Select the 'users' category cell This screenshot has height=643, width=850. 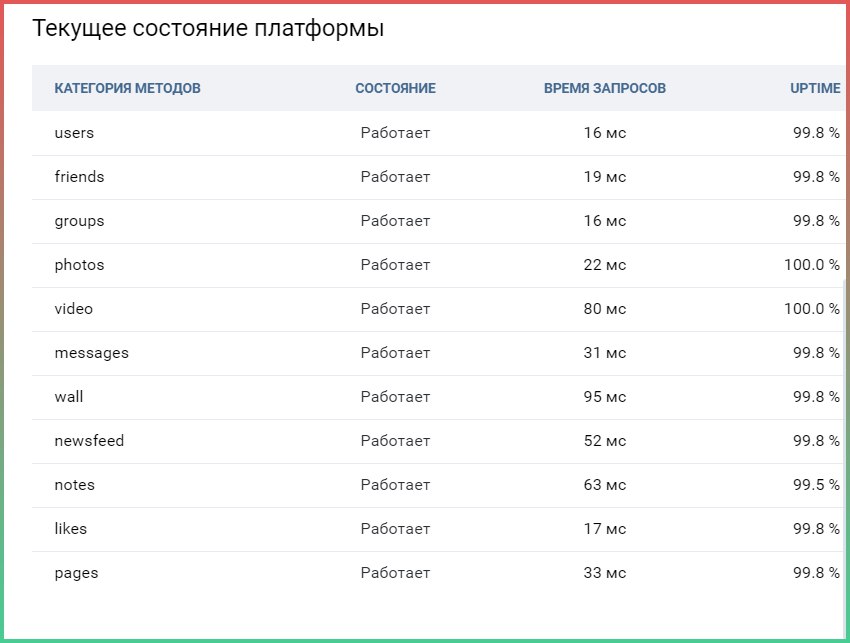point(74,133)
